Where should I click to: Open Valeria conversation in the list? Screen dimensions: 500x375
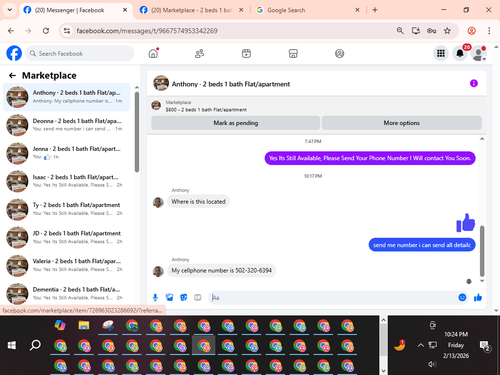pos(67,265)
